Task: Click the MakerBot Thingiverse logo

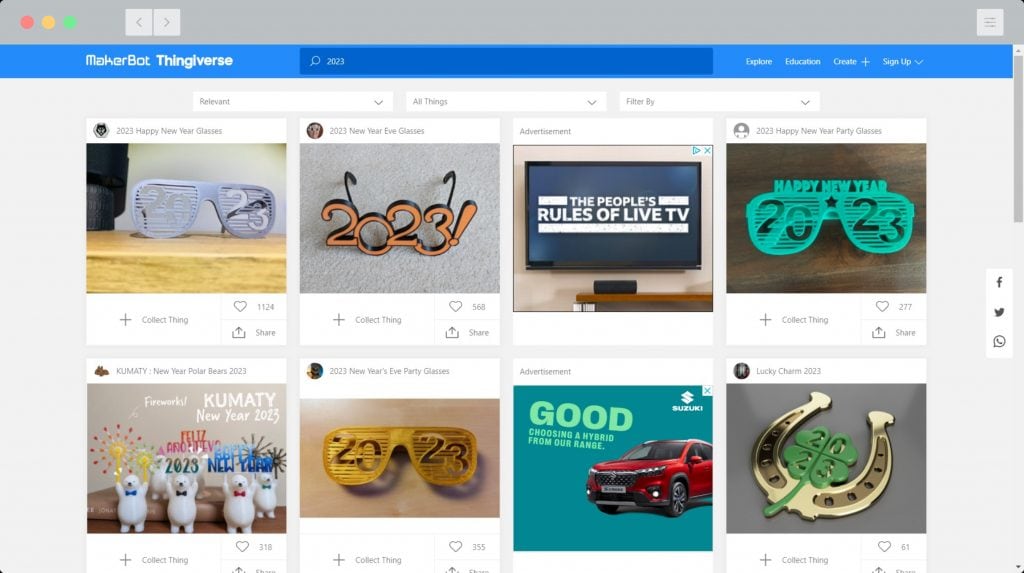Action: (x=159, y=61)
